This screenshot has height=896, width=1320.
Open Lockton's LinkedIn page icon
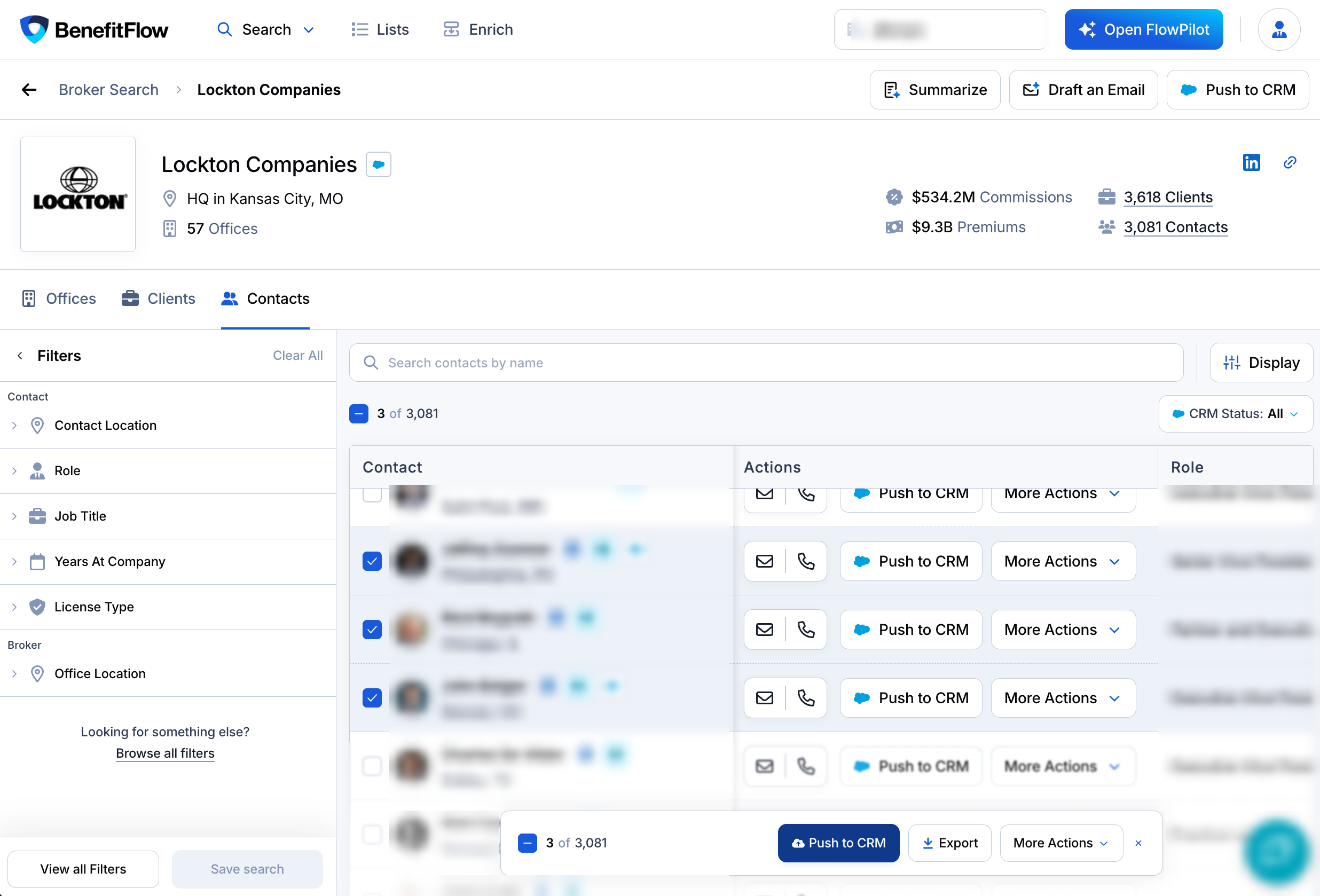coord(1251,163)
